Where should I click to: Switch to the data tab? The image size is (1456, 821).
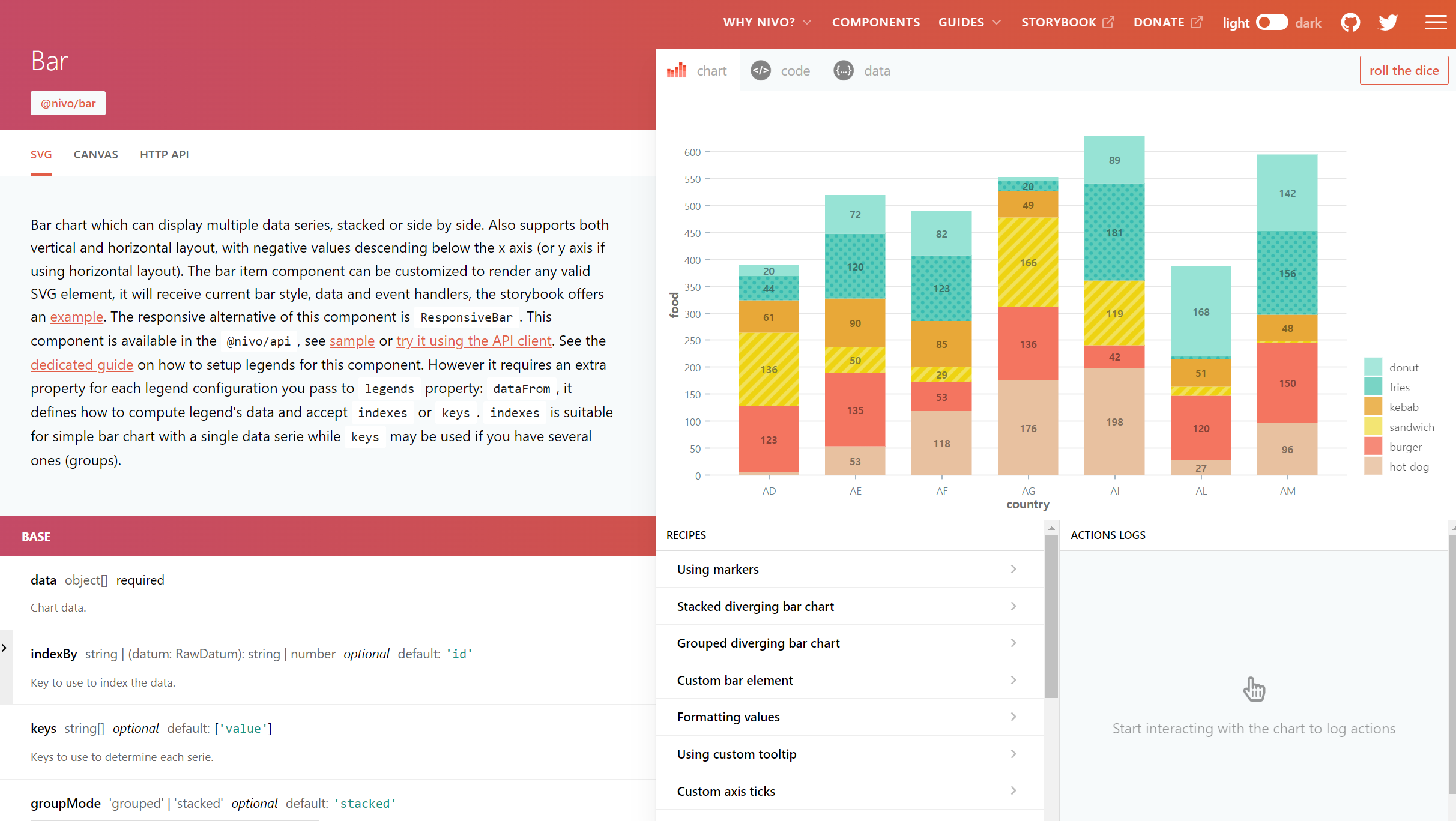tap(862, 71)
